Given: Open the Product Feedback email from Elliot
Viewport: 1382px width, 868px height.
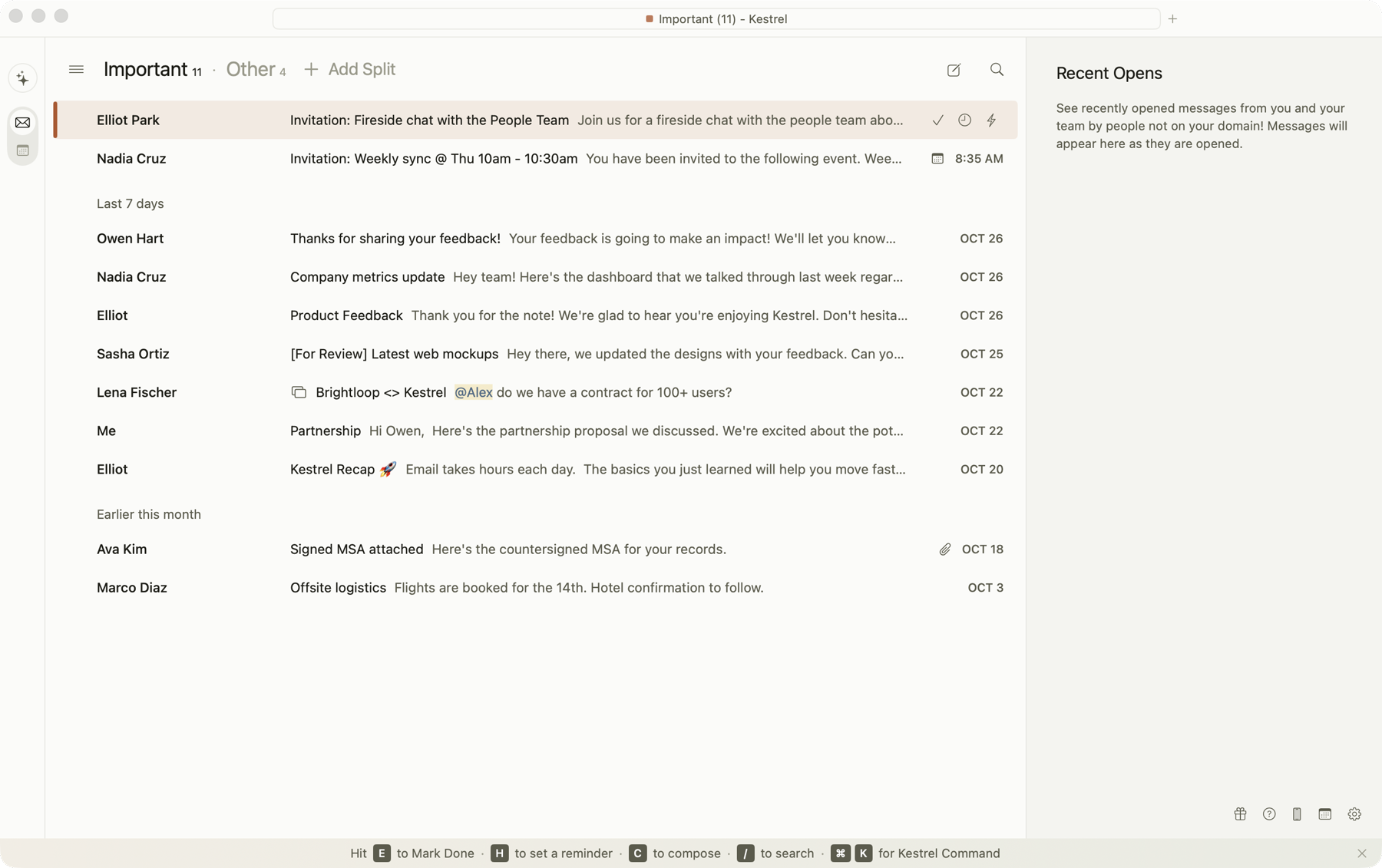Looking at the screenshot, I should pyautogui.click(x=536, y=315).
